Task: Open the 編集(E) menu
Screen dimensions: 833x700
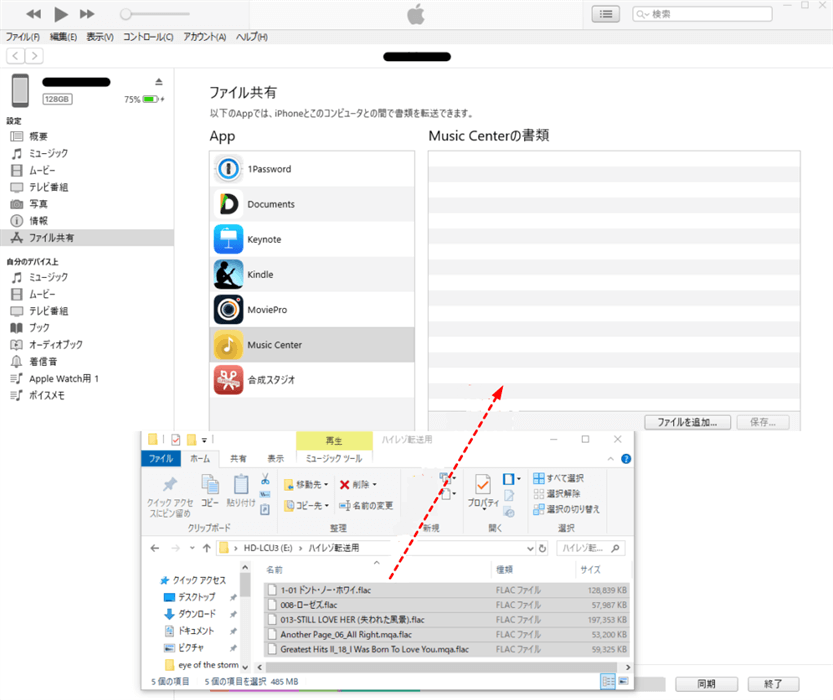Action: (64, 37)
